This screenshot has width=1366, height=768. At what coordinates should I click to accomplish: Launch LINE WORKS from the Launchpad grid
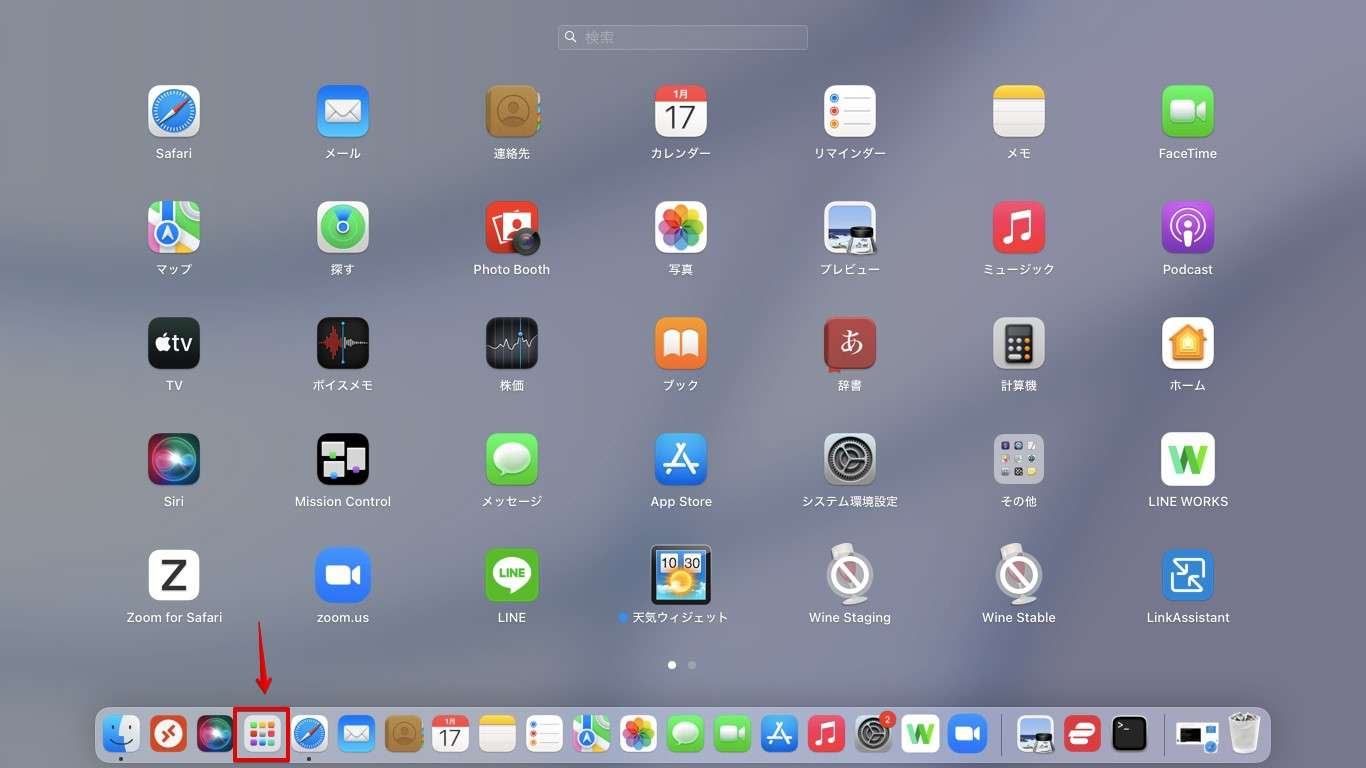pyautogui.click(x=1188, y=459)
